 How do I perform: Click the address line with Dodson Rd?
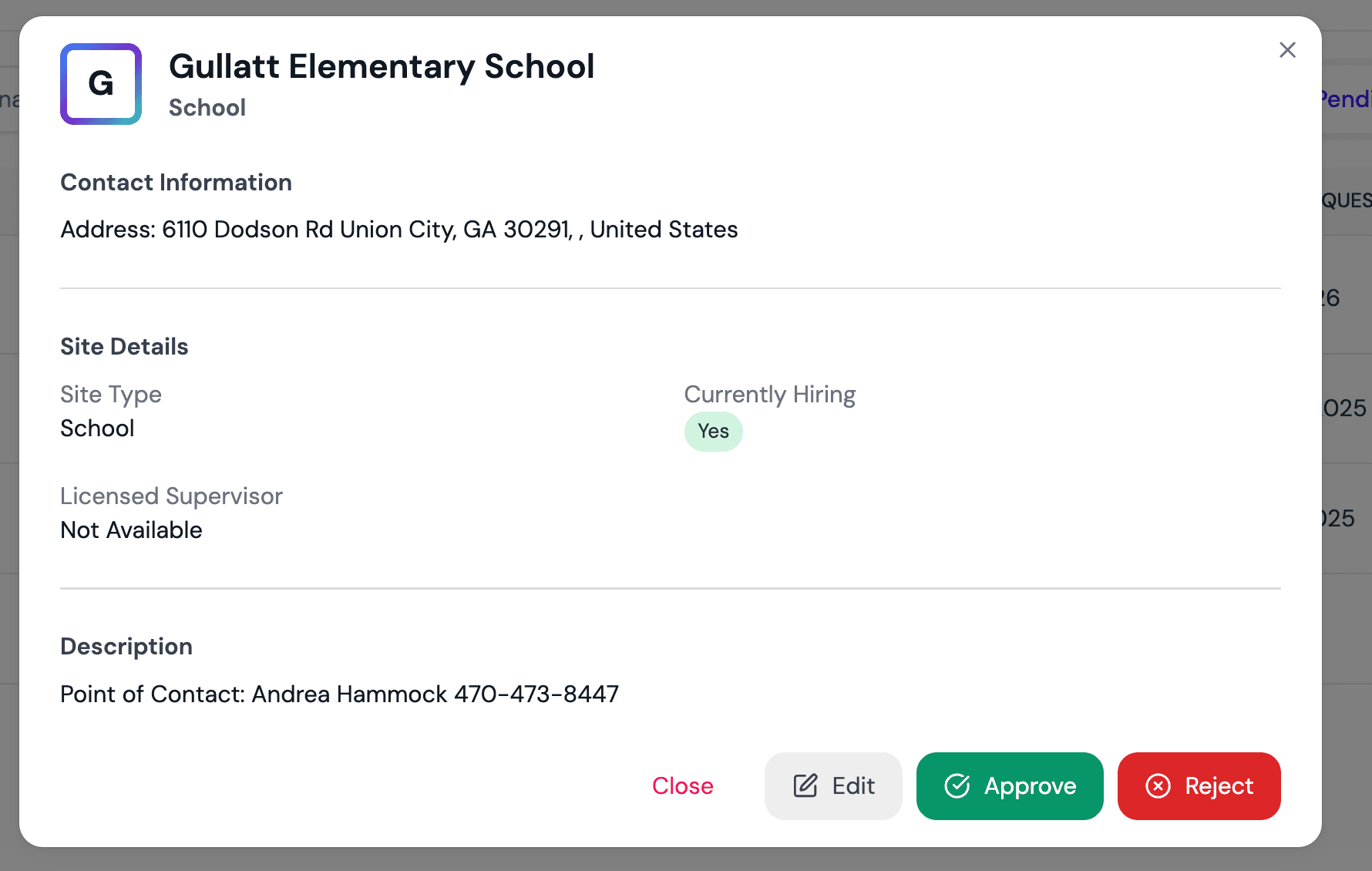(x=398, y=230)
